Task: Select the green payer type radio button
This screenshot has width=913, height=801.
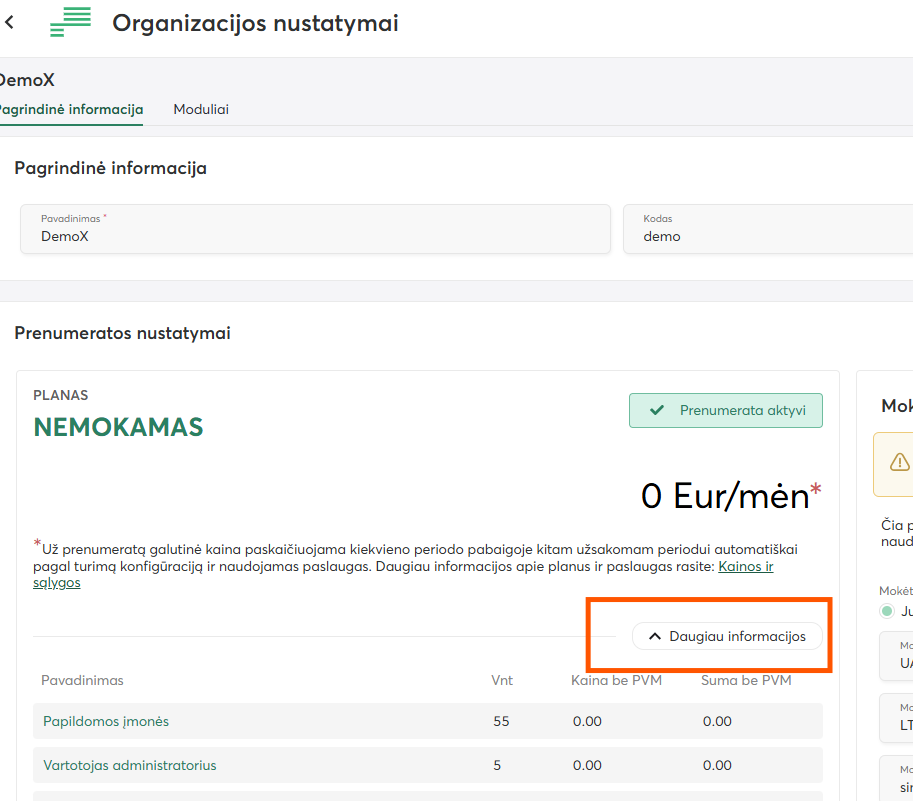Action: pyautogui.click(x=887, y=611)
